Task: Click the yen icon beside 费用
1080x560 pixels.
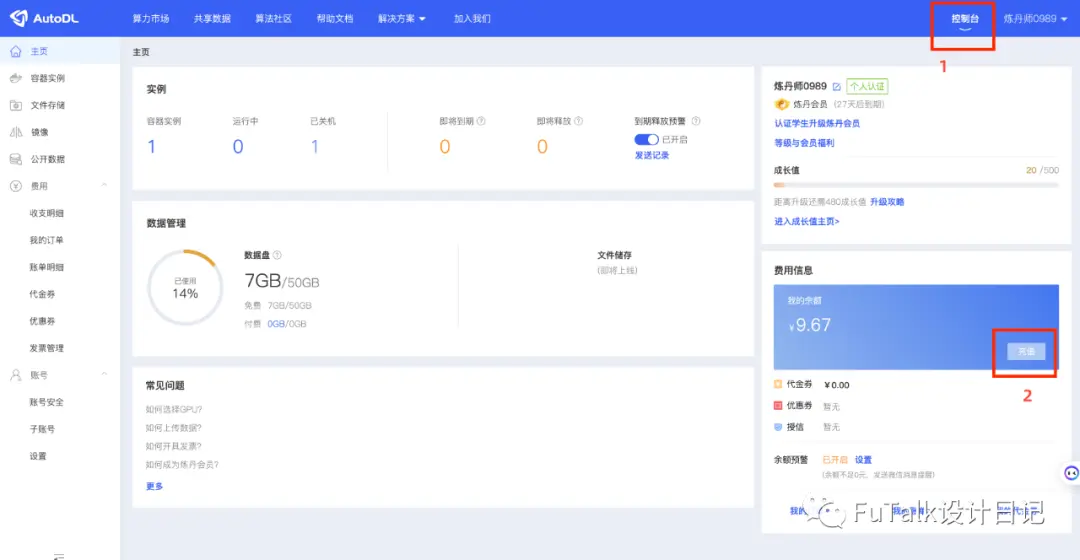Action: pyautogui.click(x=16, y=186)
